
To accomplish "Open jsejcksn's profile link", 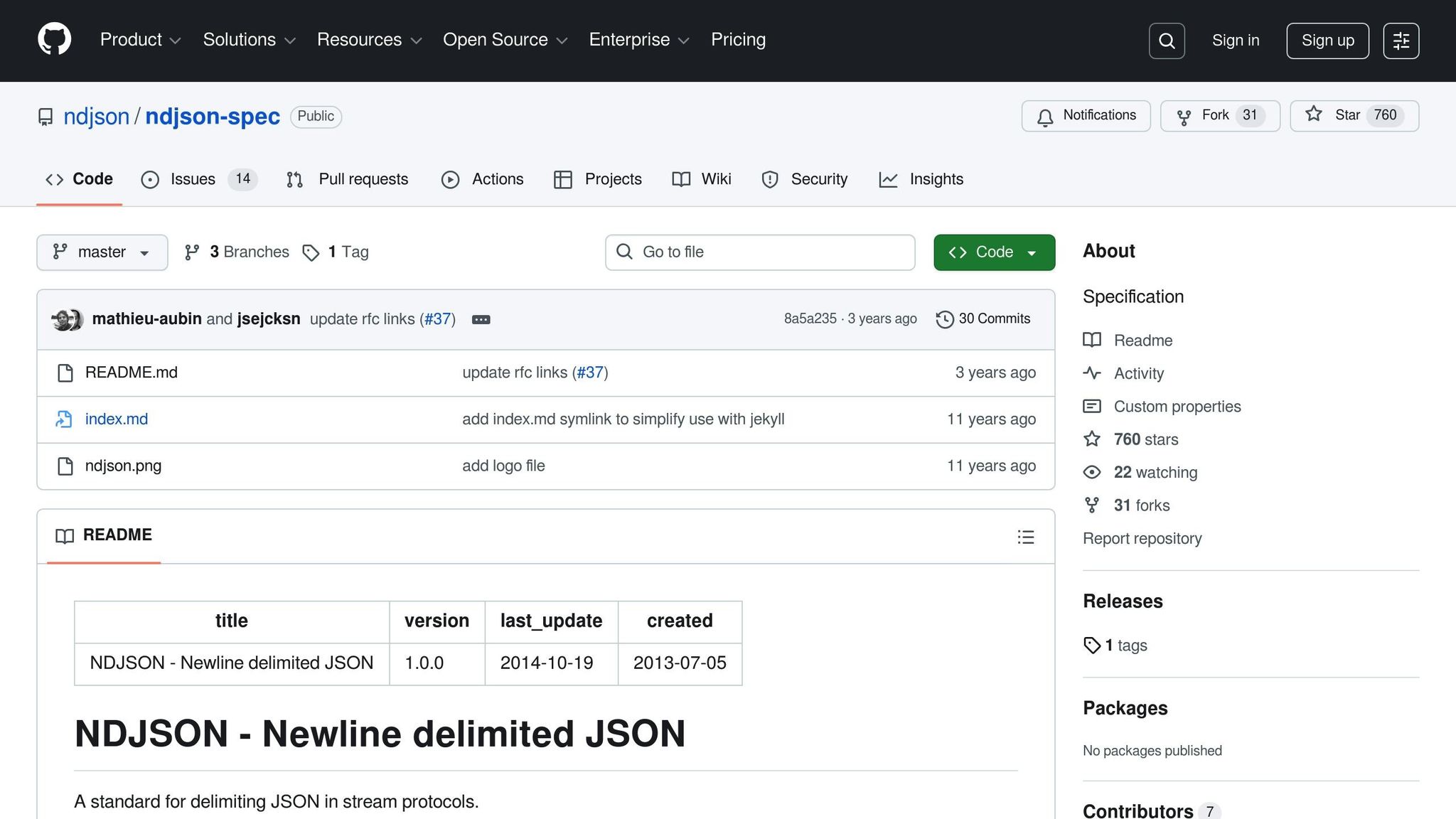I will pyautogui.click(x=269, y=319).
